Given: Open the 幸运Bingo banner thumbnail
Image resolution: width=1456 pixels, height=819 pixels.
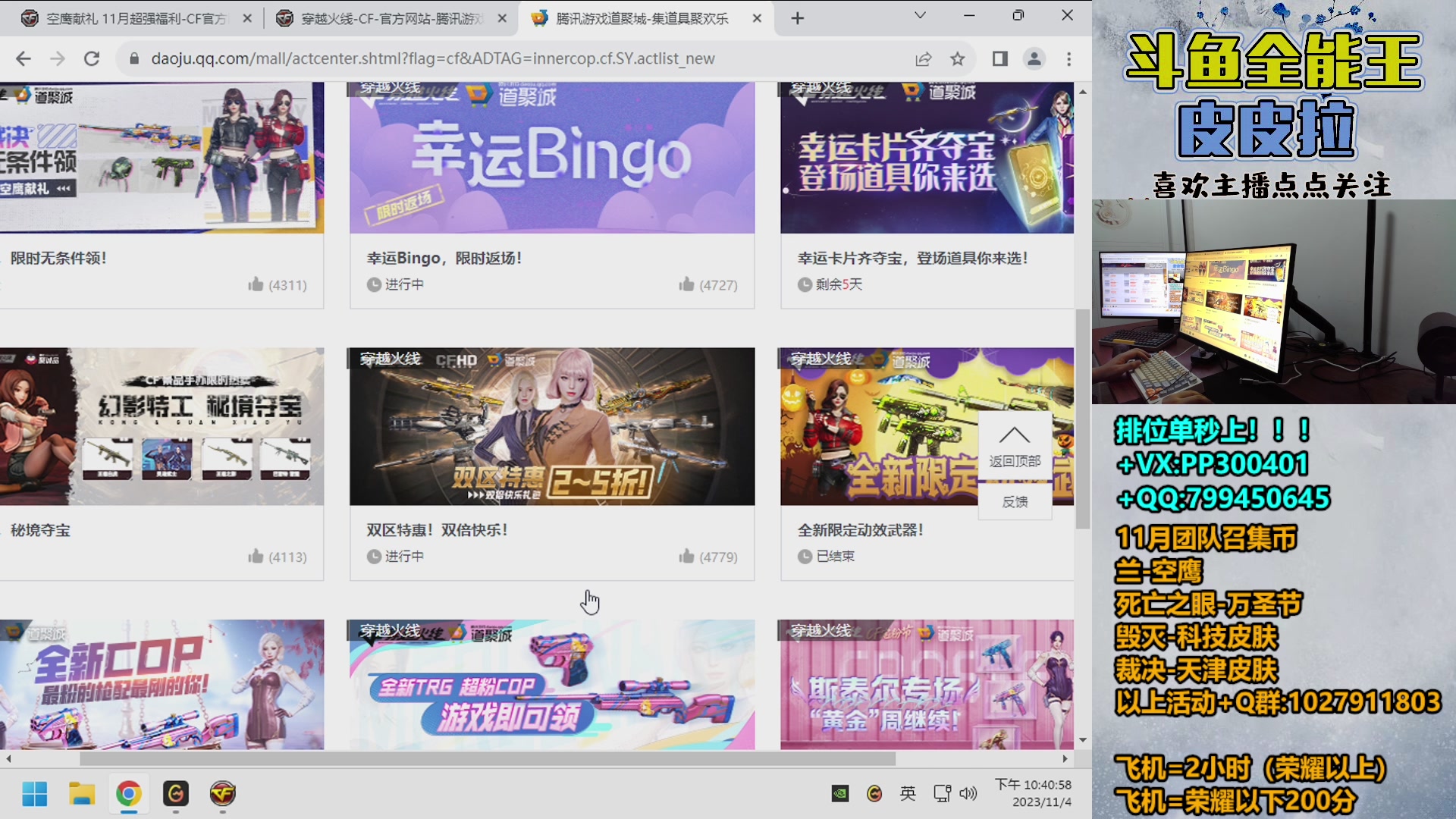Looking at the screenshot, I should [x=551, y=157].
